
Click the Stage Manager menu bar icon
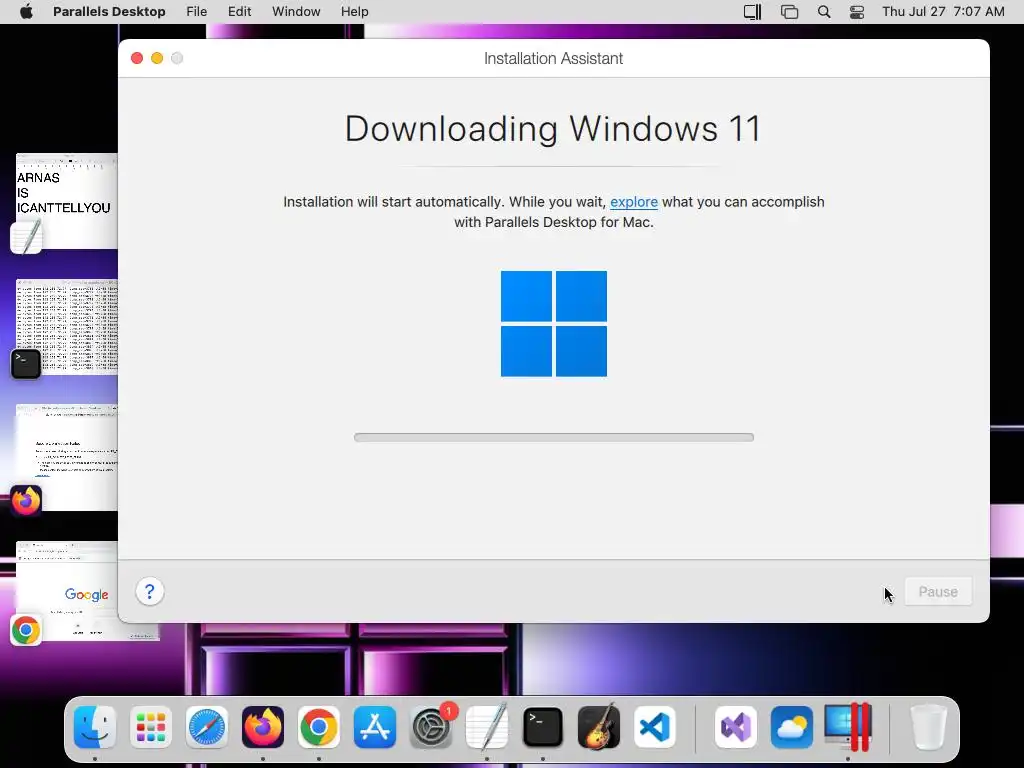point(789,12)
